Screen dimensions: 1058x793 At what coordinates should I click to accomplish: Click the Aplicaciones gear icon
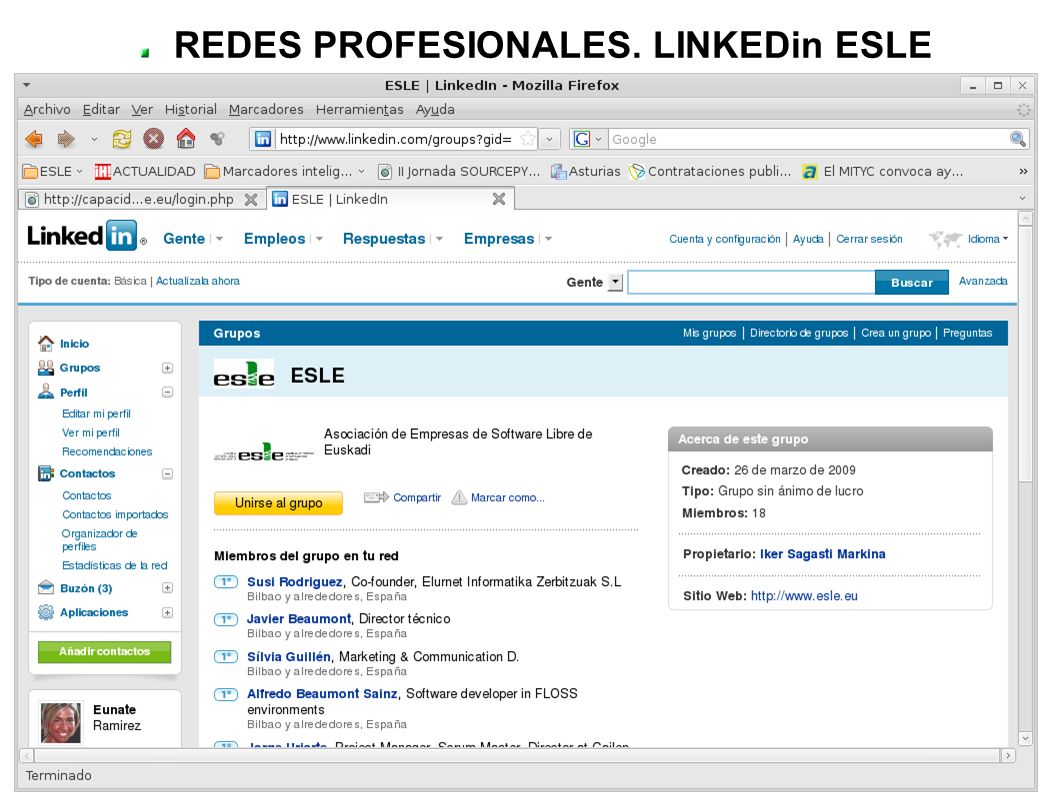46,612
